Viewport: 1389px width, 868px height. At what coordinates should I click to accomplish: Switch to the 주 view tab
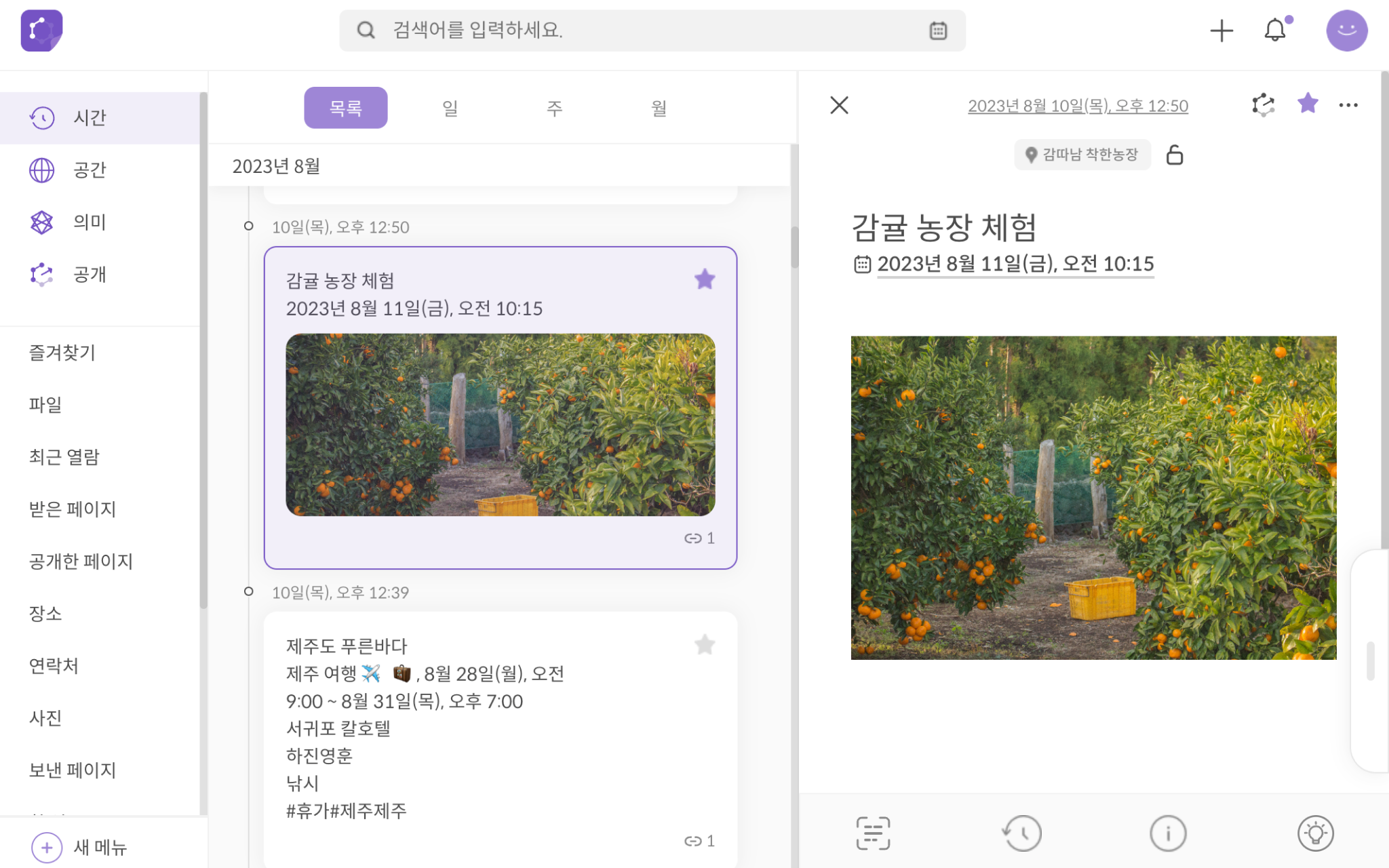[x=555, y=108]
